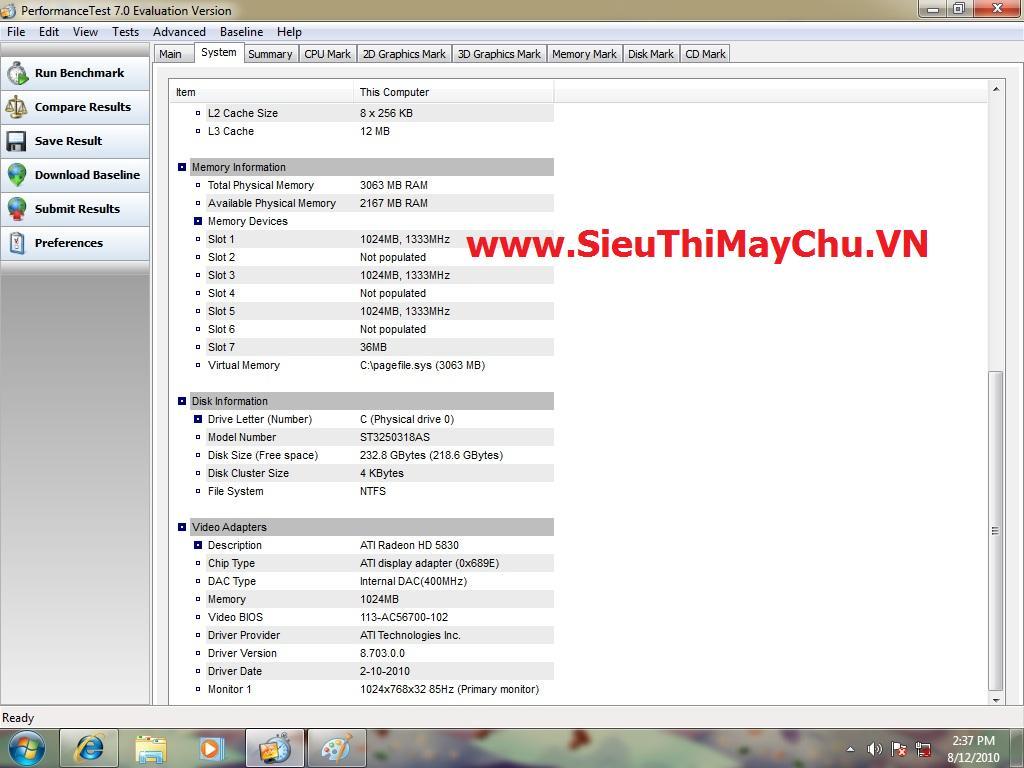
Task: Select the Available Physical Memory row
Action: [x=372, y=203]
